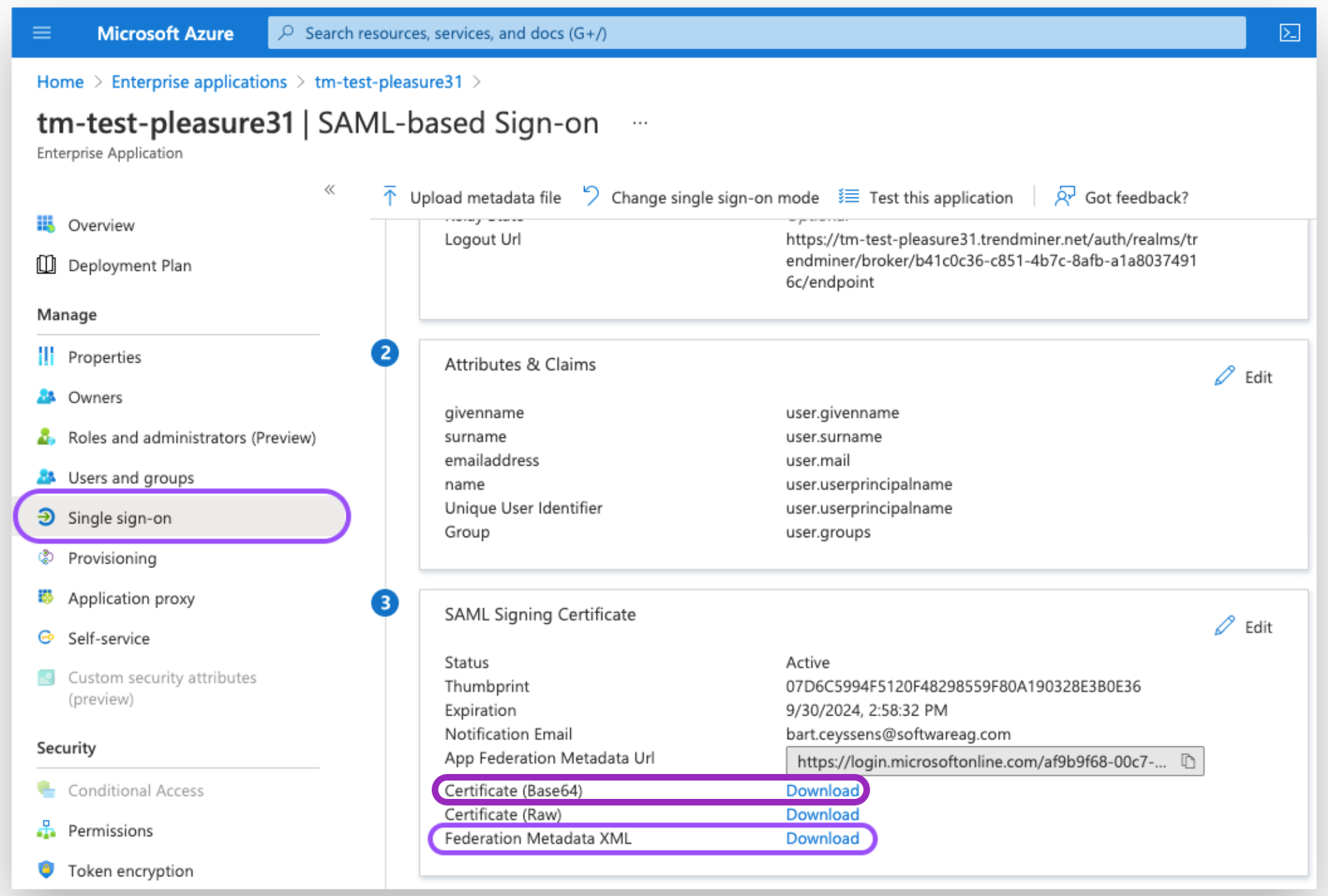Download the Base64 certificate

point(822,790)
